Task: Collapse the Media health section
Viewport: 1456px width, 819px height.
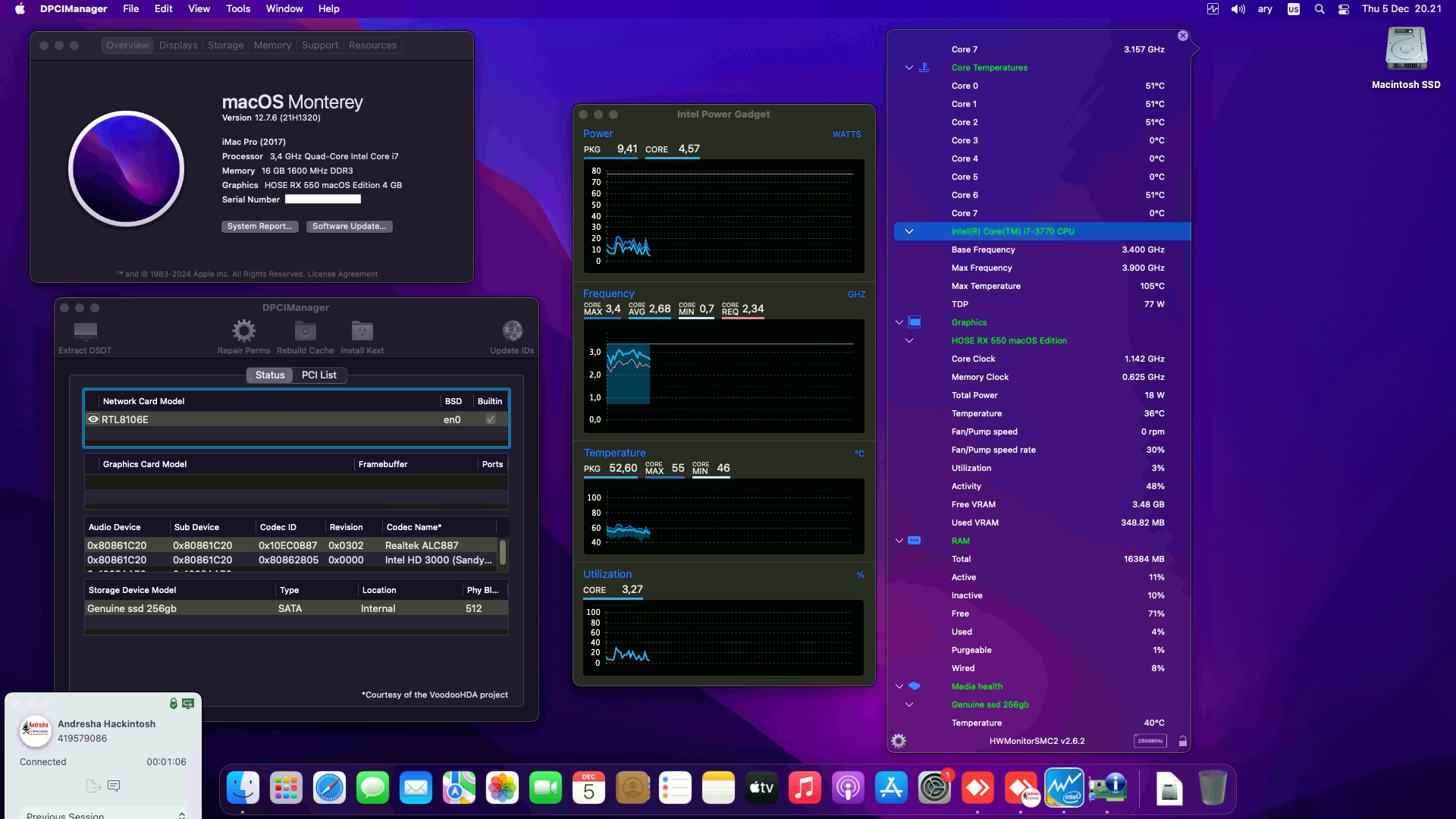Action: 899,686
